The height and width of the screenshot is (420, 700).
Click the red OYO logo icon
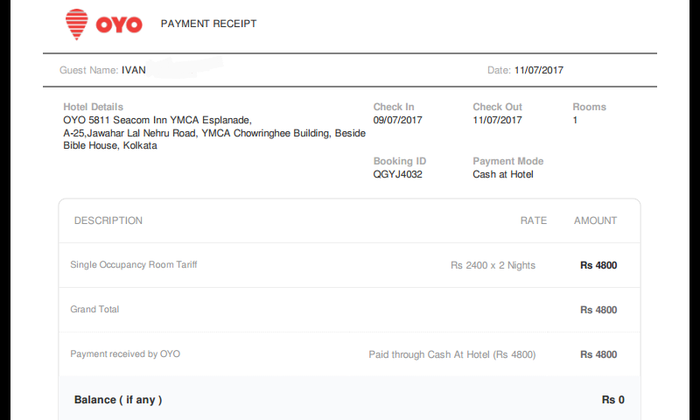point(75,23)
